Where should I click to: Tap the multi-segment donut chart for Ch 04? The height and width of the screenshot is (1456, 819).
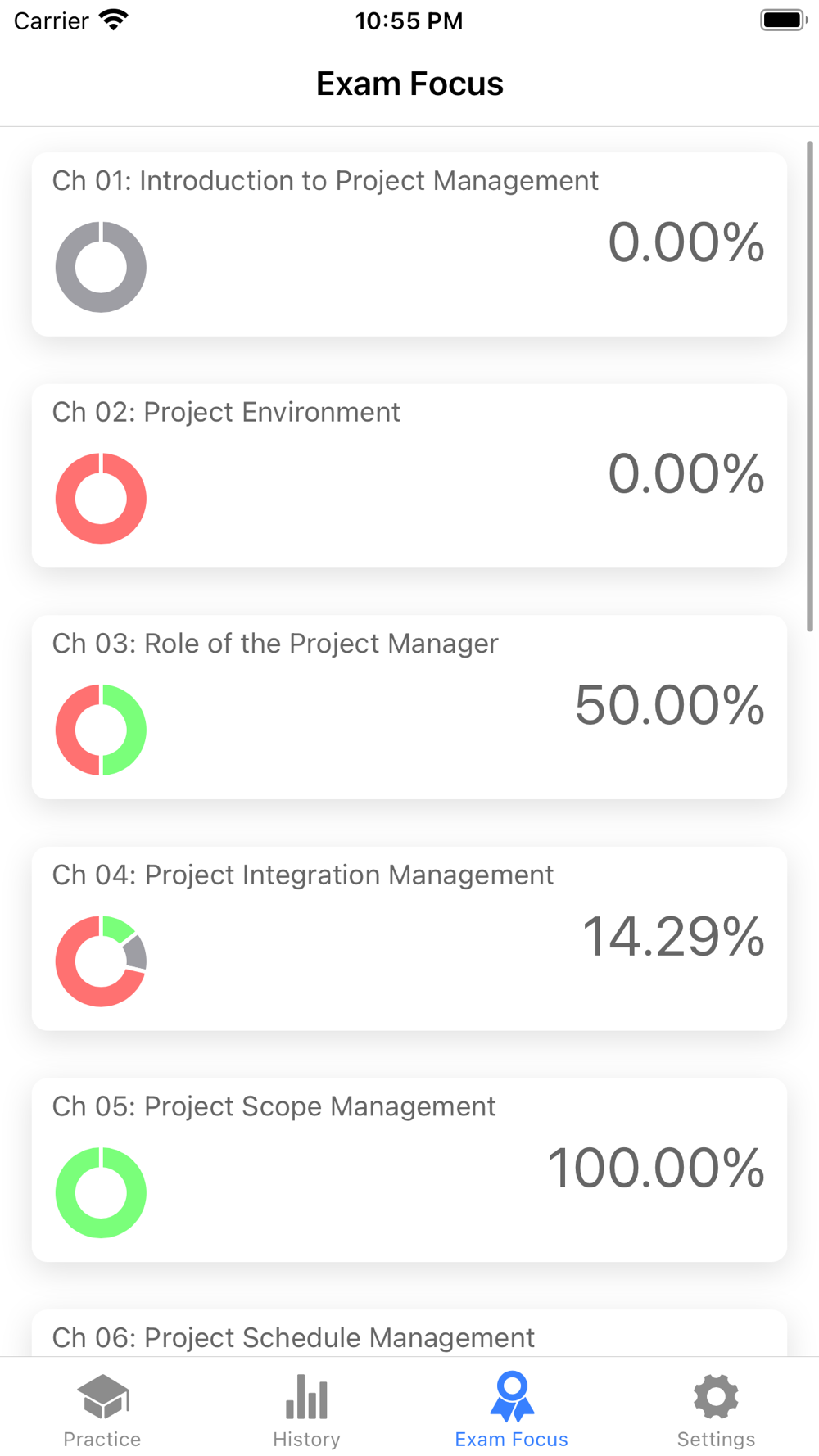101,961
